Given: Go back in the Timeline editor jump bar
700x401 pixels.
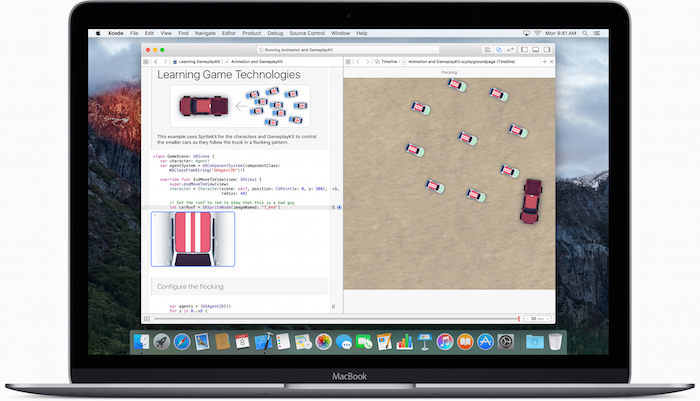Looking at the screenshot, I should pyautogui.click(x=358, y=62).
